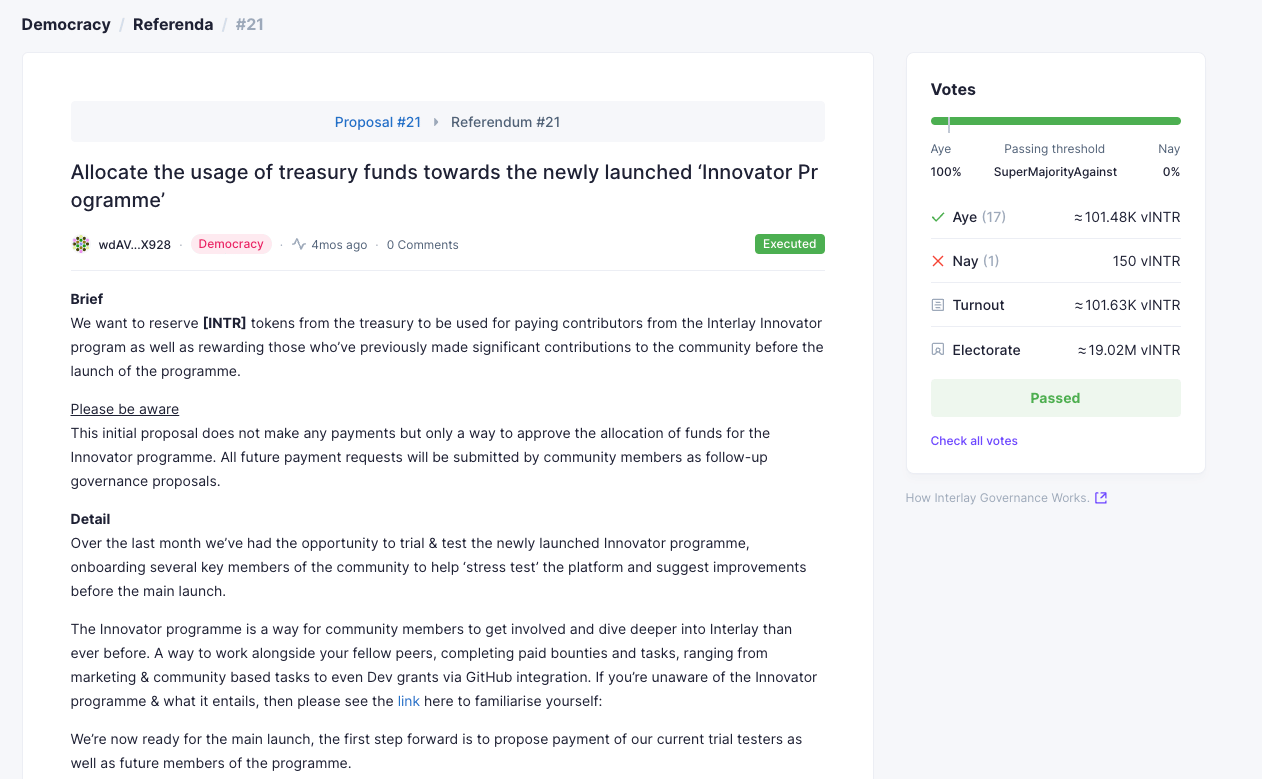Click wdAV...X928 author address

point(135,245)
